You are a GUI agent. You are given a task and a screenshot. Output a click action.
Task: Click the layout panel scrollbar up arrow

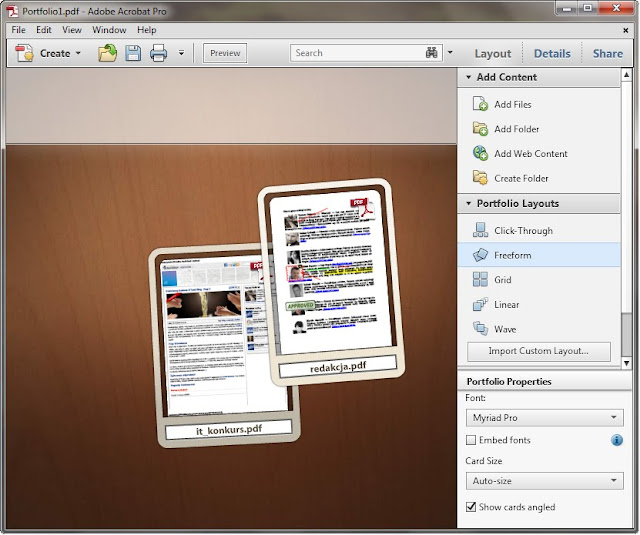626,75
